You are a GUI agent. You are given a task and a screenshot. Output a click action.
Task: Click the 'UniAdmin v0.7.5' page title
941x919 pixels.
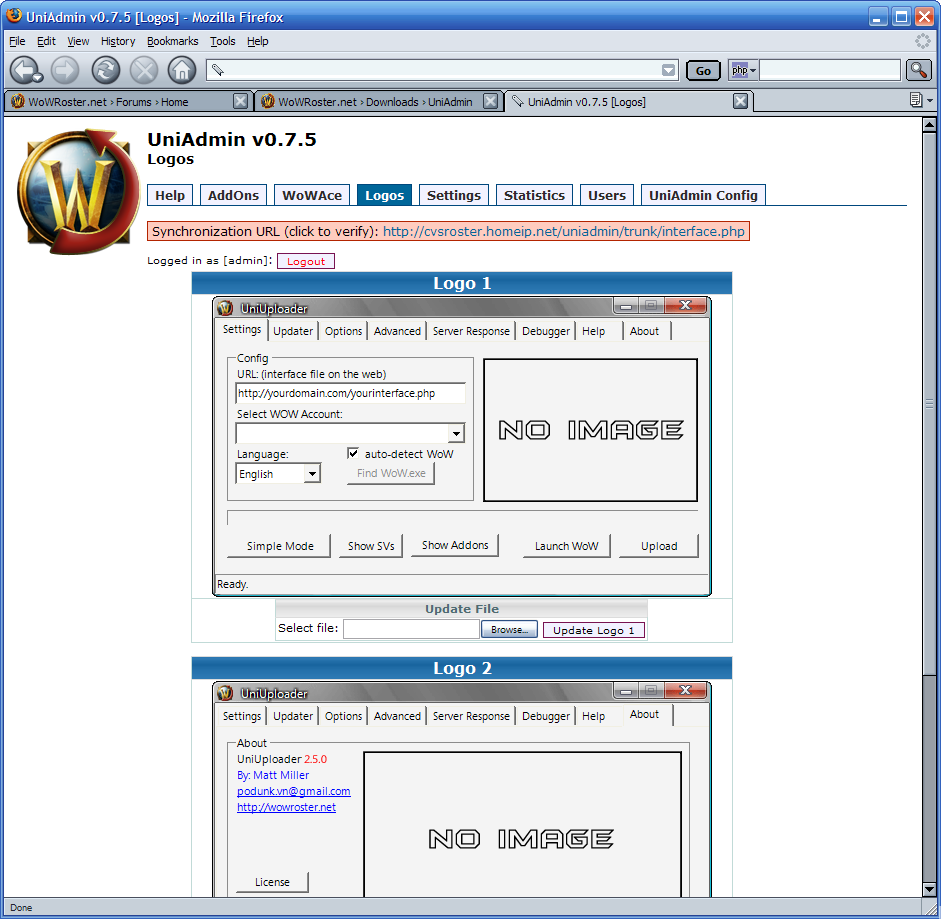[232, 139]
